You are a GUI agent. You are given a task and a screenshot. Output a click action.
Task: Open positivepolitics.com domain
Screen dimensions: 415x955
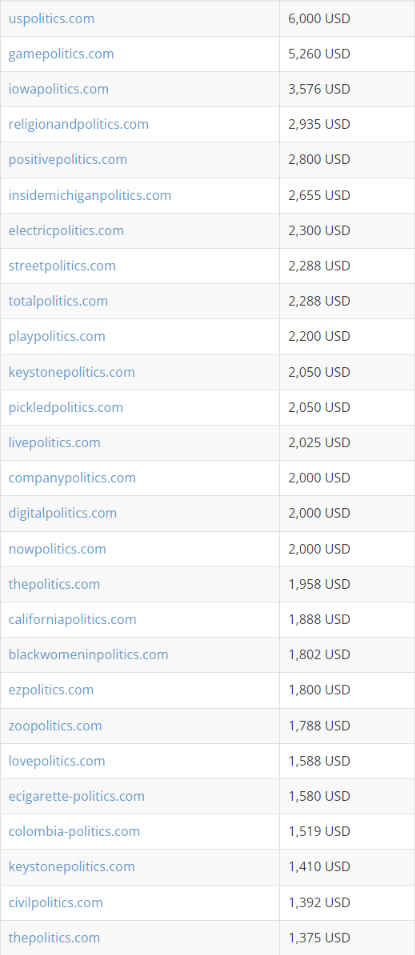point(68,160)
